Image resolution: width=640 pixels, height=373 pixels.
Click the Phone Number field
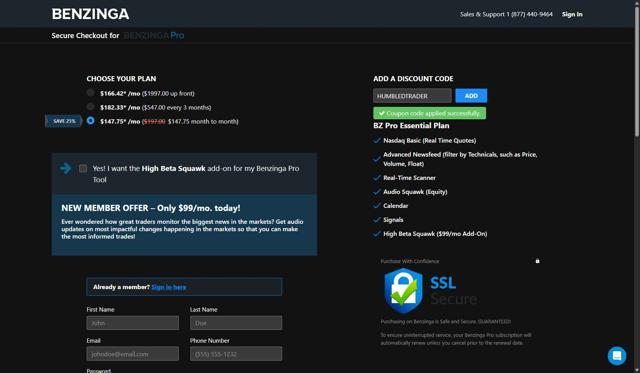click(236, 354)
